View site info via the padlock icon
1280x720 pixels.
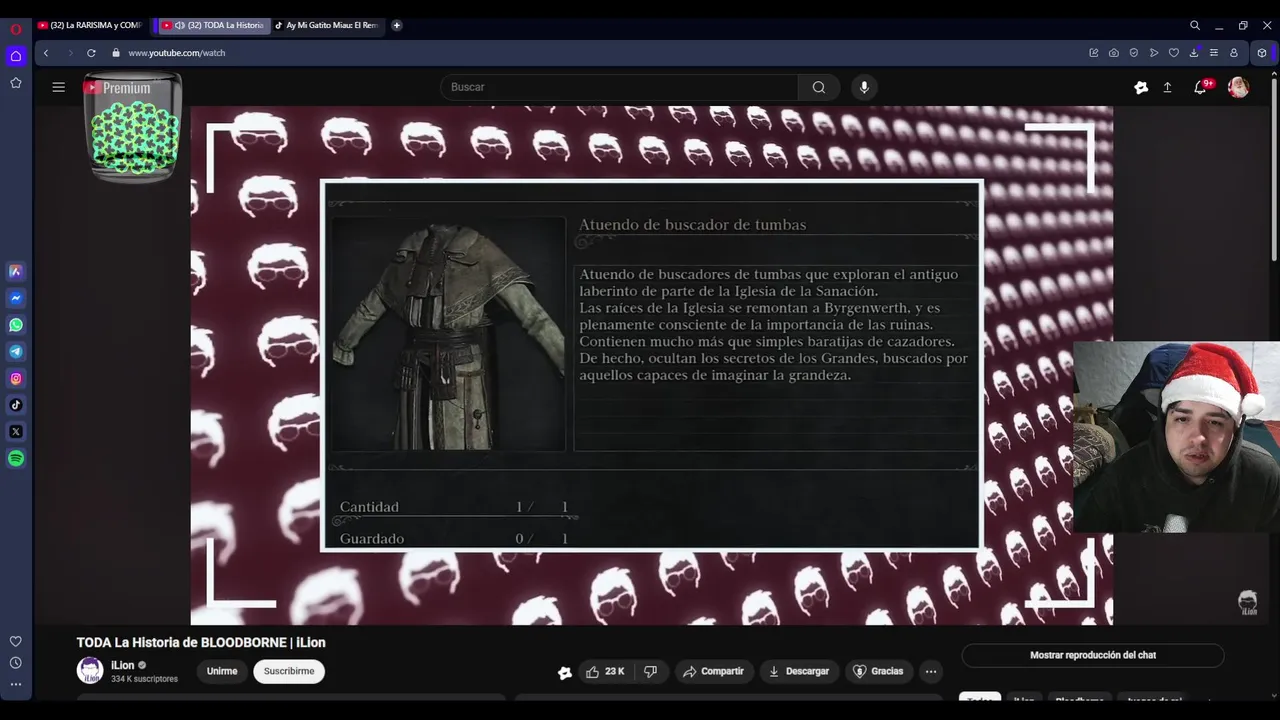tap(116, 53)
